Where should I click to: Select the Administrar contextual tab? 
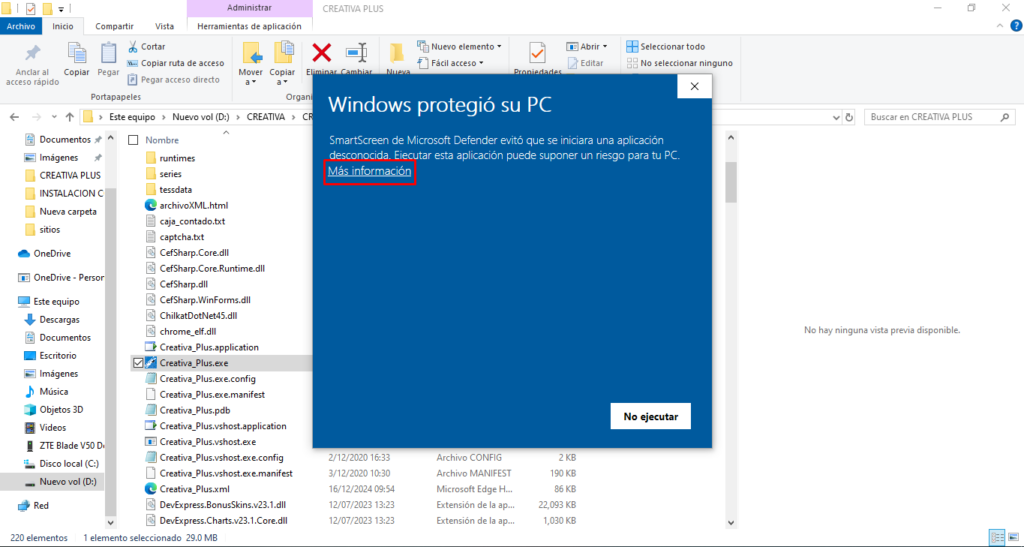(x=249, y=8)
